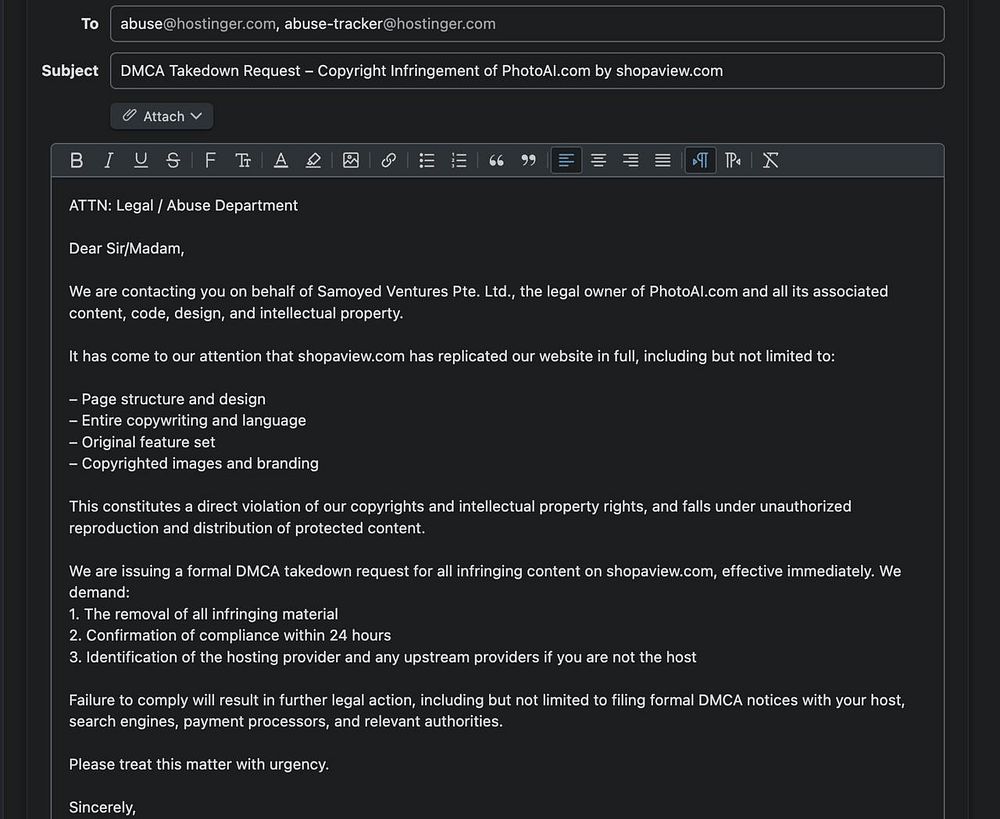Clear text formatting
The height and width of the screenshot is (819, 1000).
point(770,160)
